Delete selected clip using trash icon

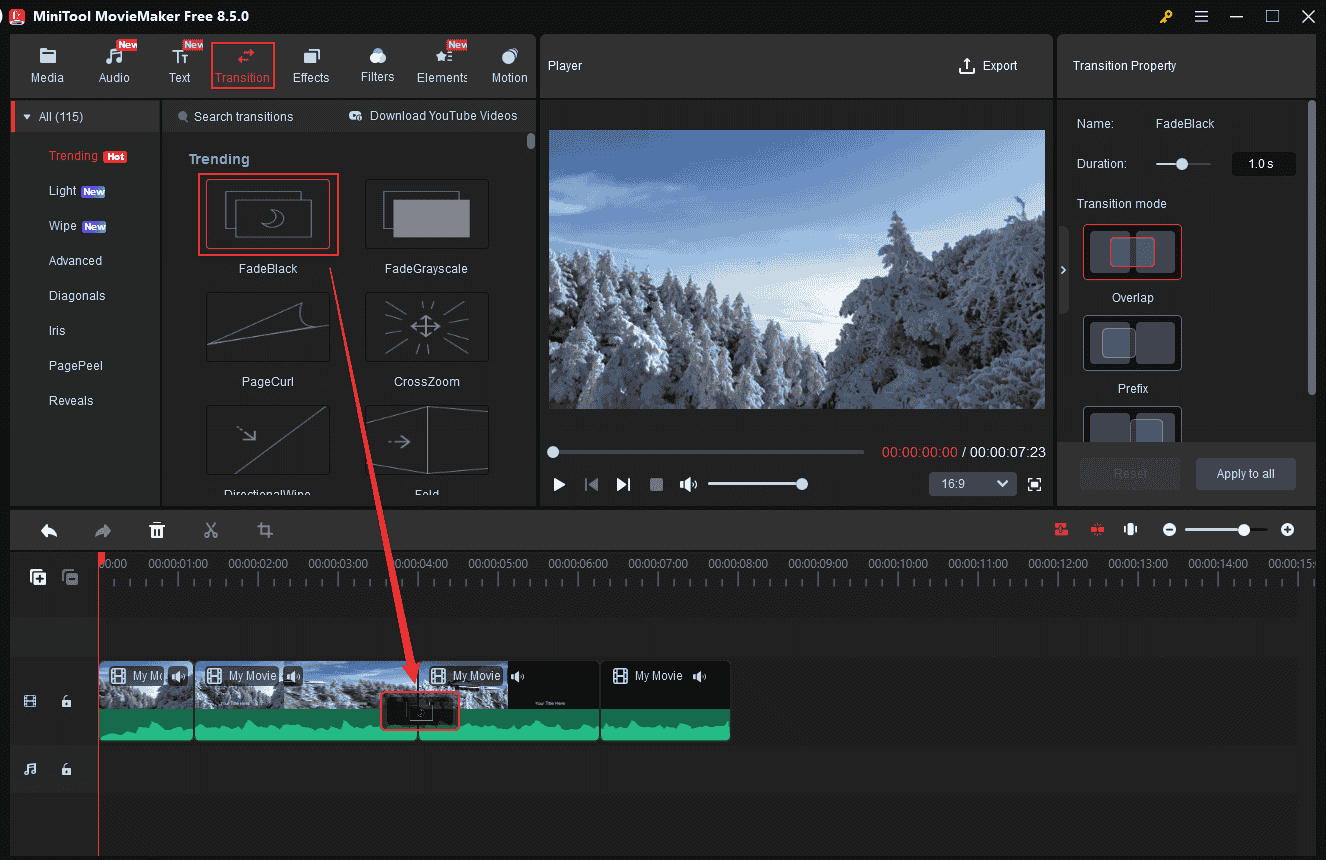pos(157,529)
